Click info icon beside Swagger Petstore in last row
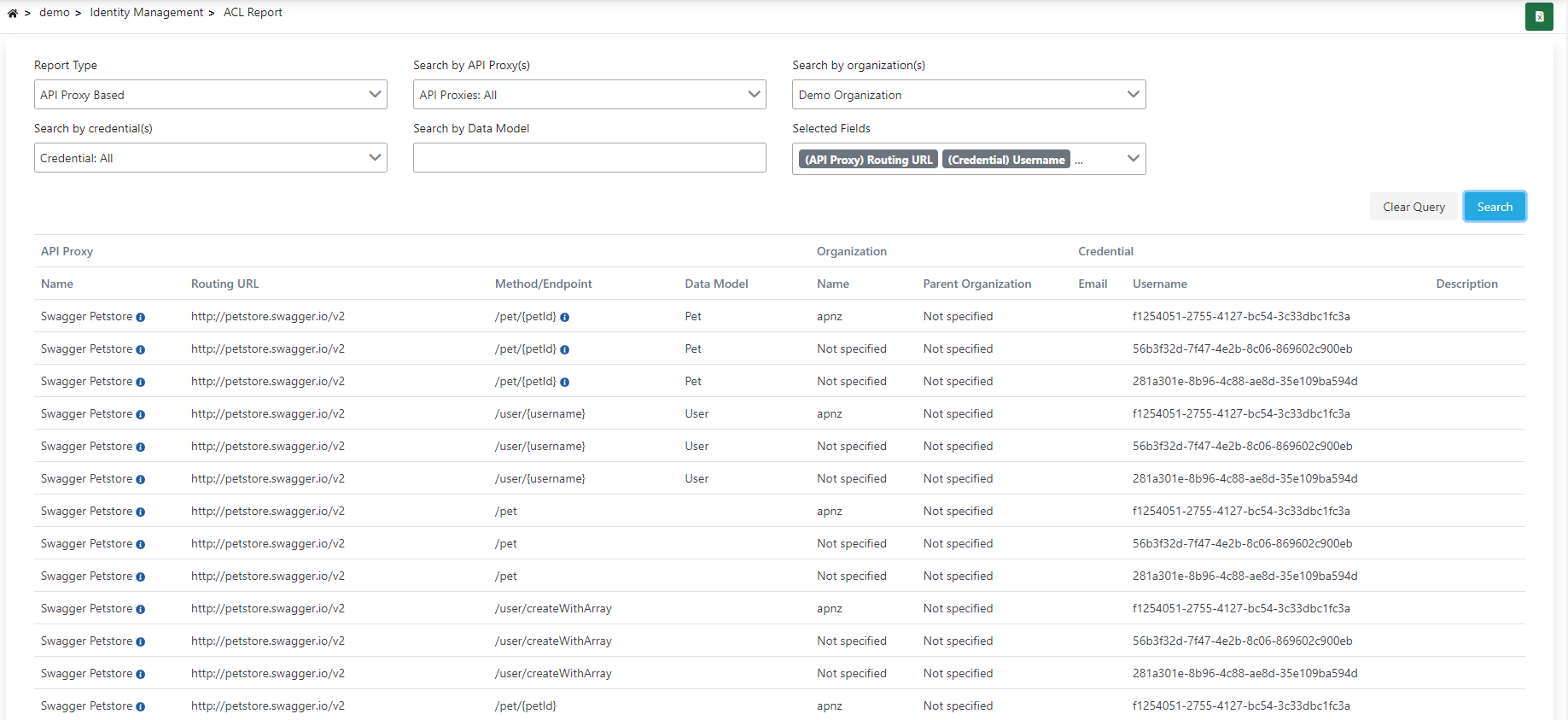The height and width of the screenshot is (720, 1568). (x=141, y=706)
